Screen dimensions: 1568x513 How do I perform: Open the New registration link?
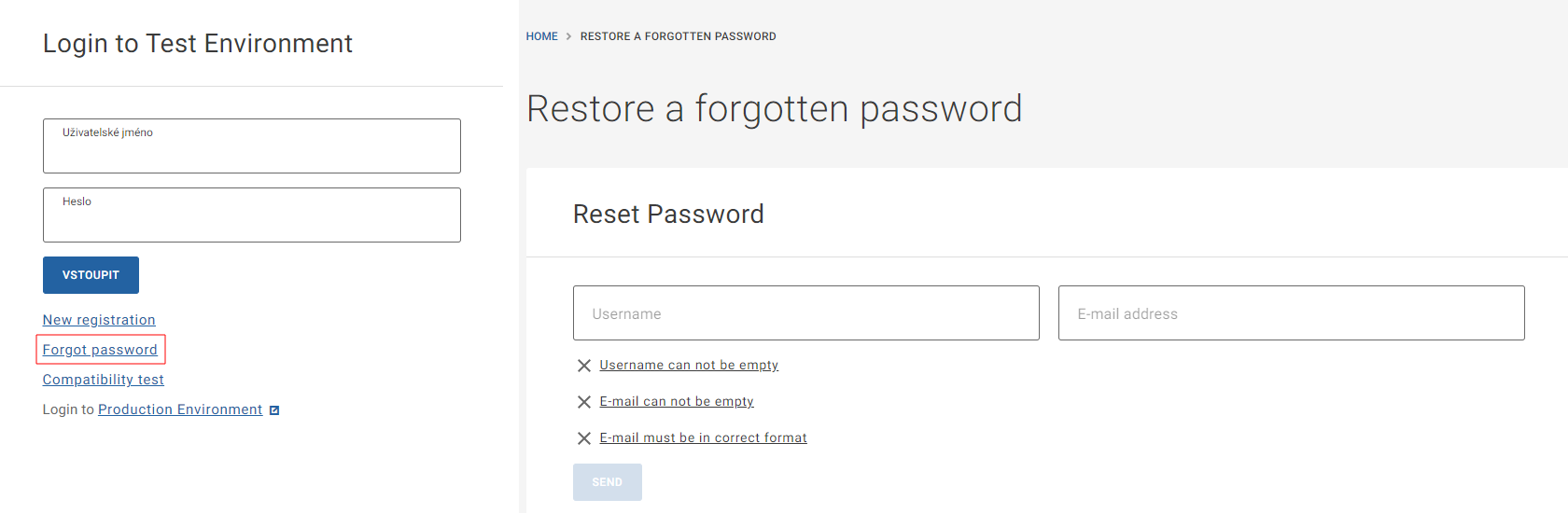[99, 320]
